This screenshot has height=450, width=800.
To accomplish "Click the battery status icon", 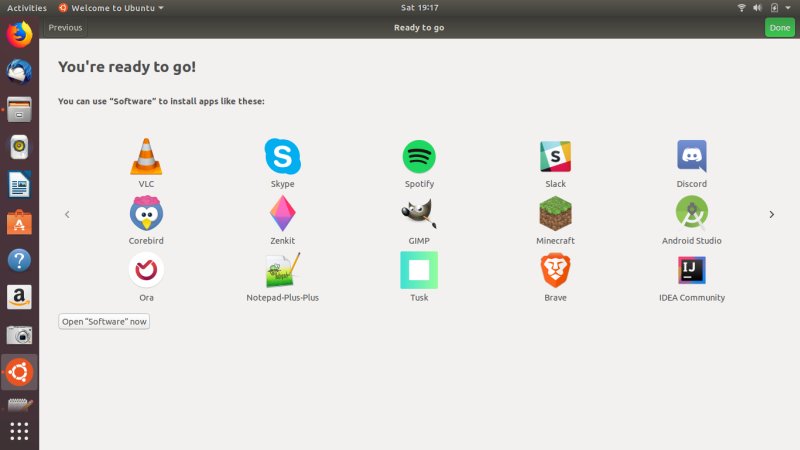I will pyautogui.click(x=774, y=8).
